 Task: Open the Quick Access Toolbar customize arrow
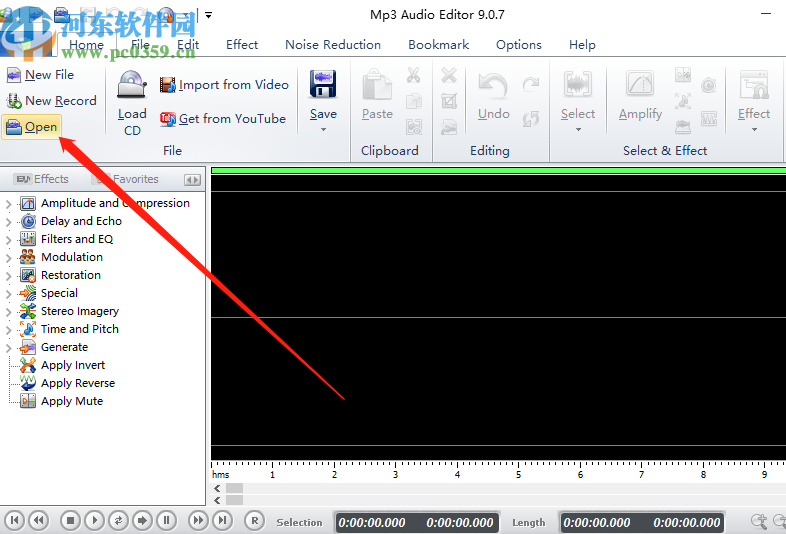[209, 15]
